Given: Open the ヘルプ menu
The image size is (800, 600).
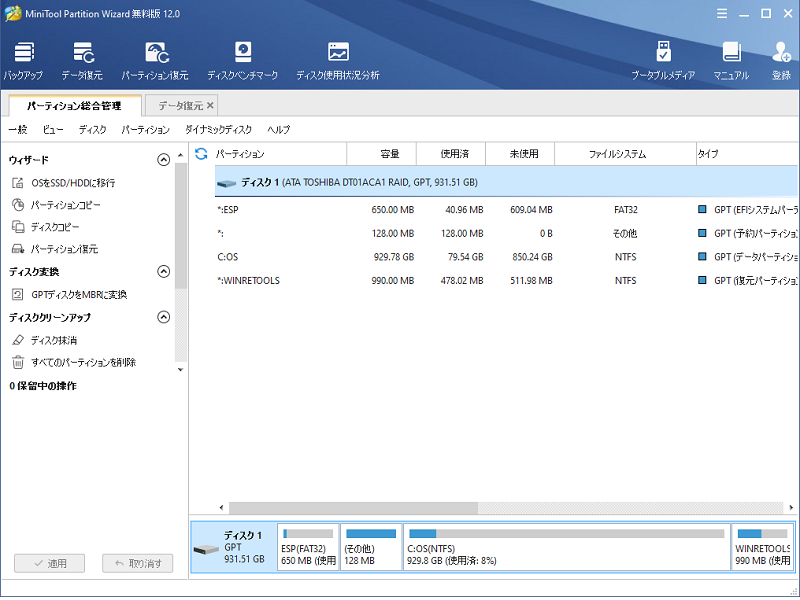Looking at the screenshot, I should [x=279, y=130].
